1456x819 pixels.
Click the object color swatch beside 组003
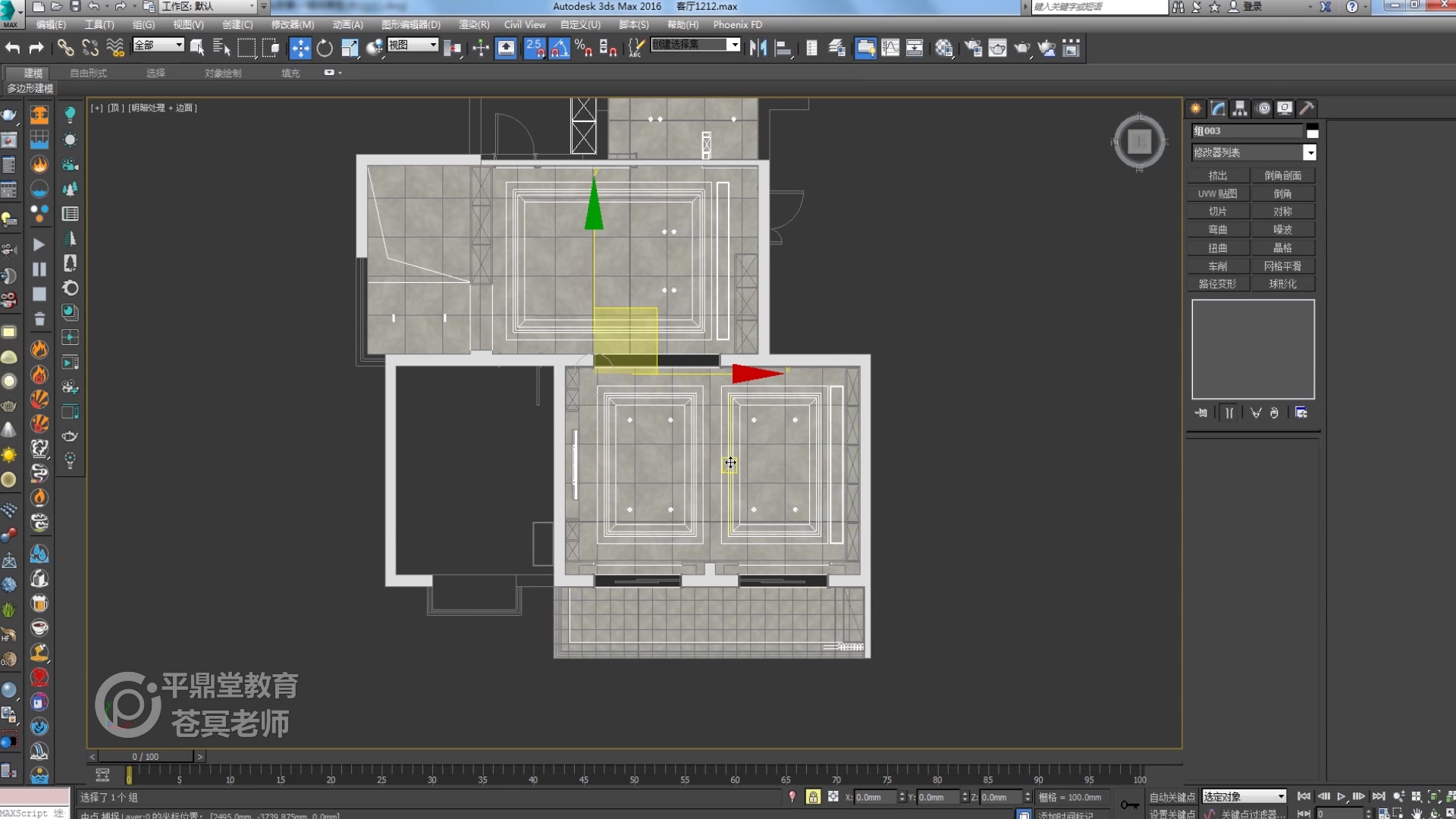1313,130
